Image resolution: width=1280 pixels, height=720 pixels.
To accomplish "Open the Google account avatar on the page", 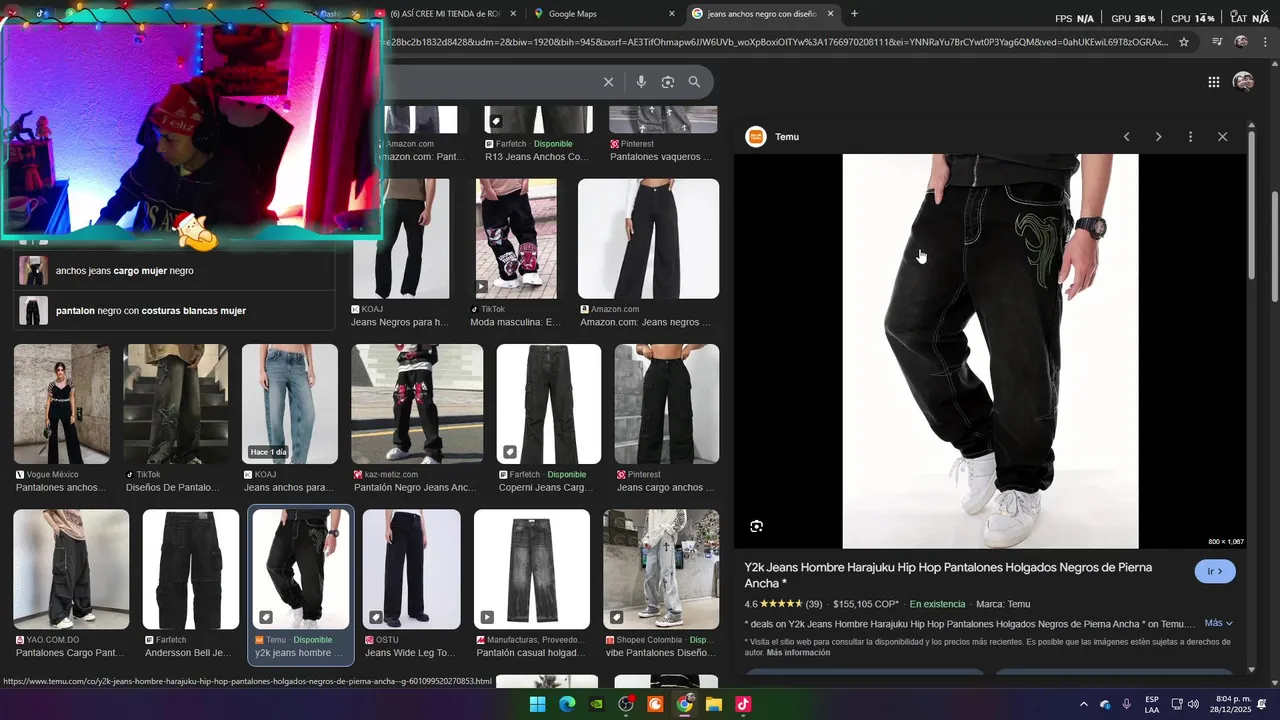I will click(1243, 82).
